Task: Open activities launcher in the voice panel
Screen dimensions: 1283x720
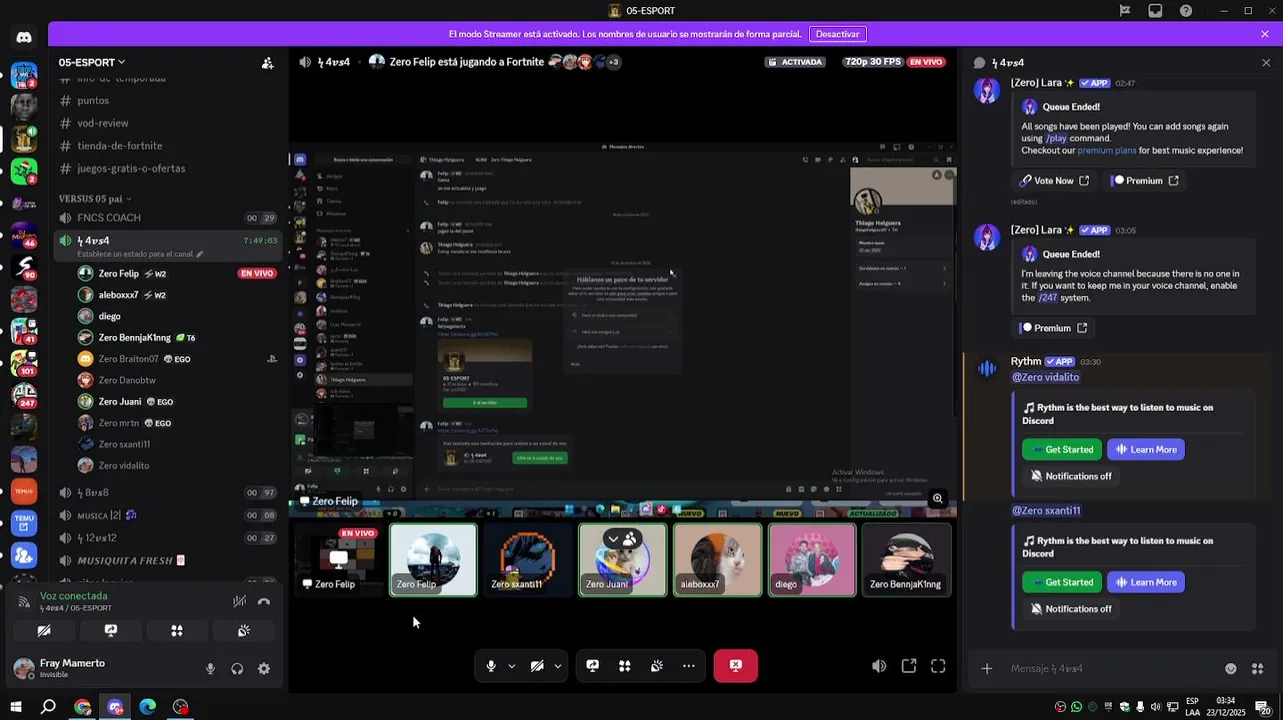Action: [177, 631]
